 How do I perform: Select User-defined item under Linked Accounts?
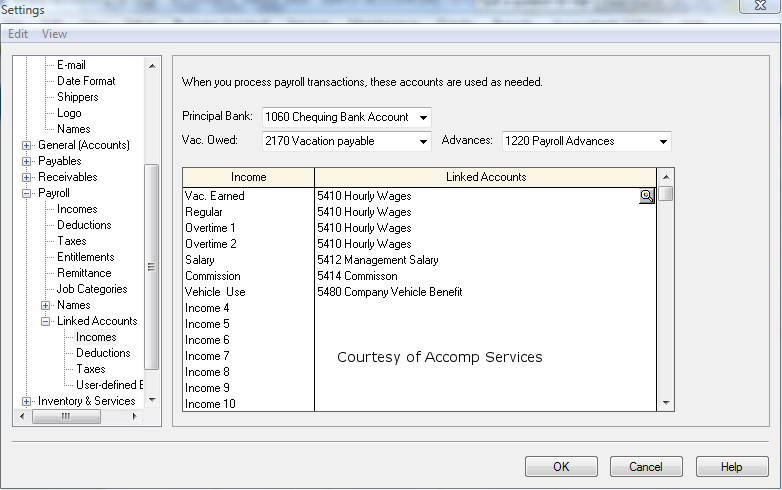coord(109,385)
